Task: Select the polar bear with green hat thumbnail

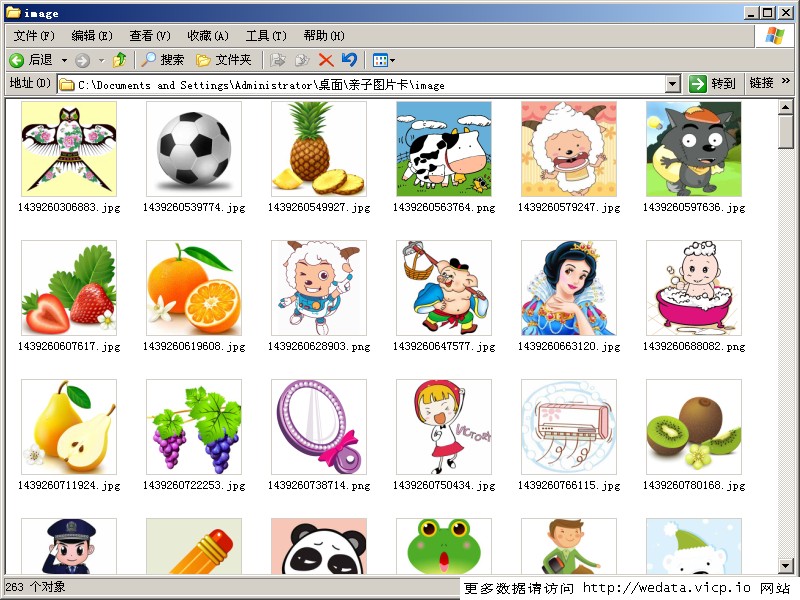Action: click(x=694, y=546)
